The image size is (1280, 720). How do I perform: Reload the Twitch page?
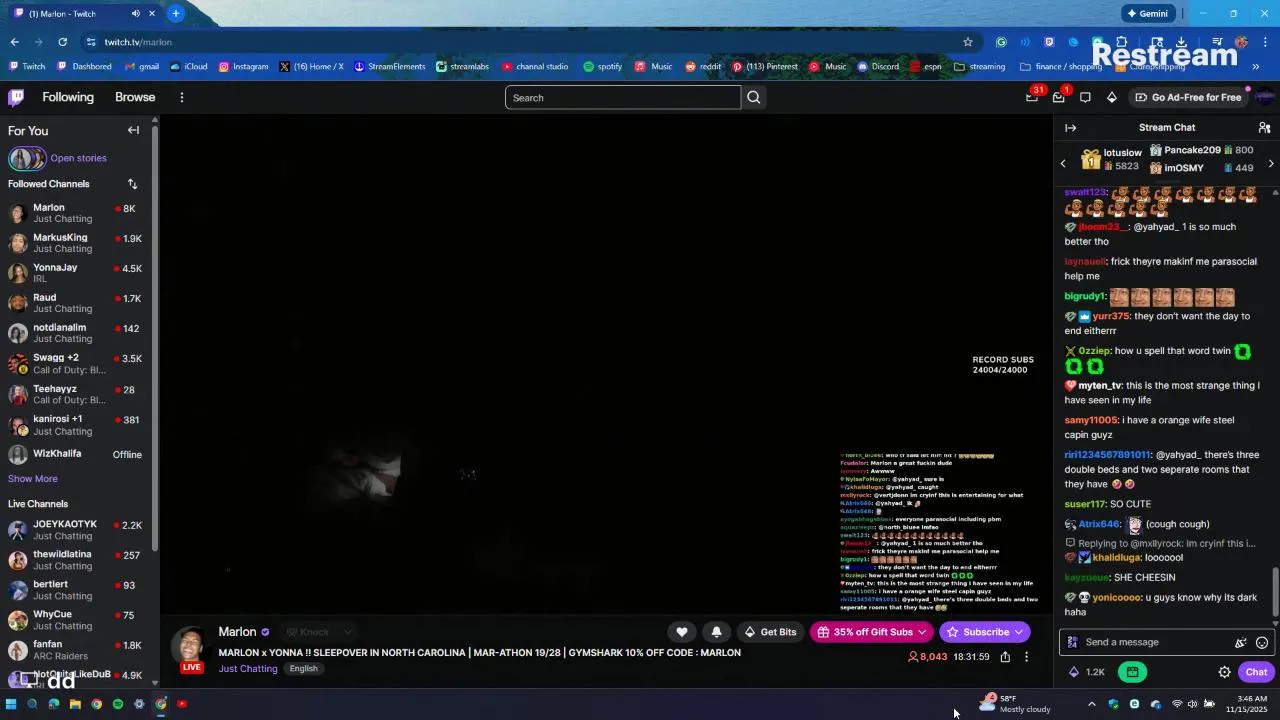coord(62,42)
